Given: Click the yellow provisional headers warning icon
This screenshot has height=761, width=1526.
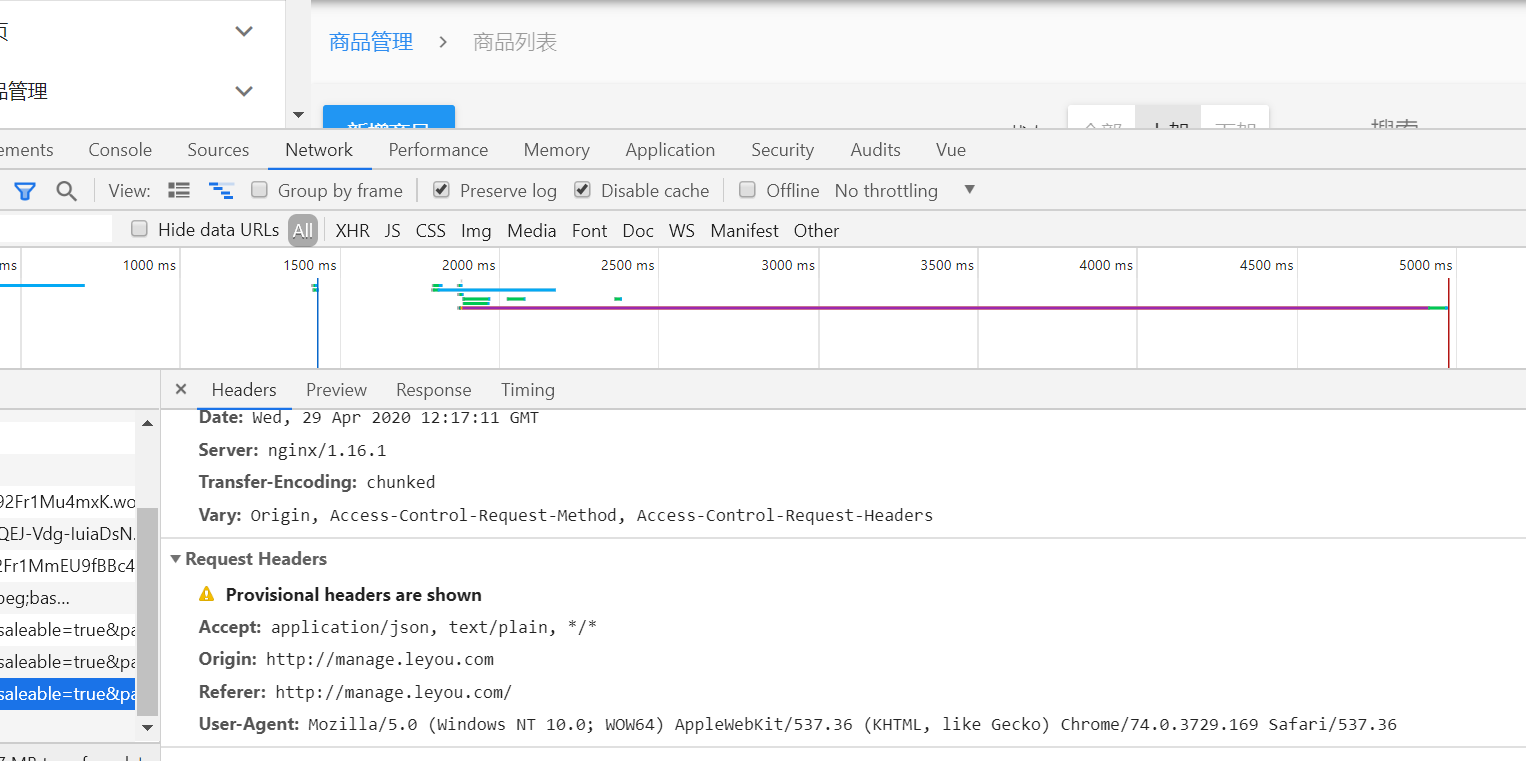Looking at the screenshot, I should [x=207, y=594].
